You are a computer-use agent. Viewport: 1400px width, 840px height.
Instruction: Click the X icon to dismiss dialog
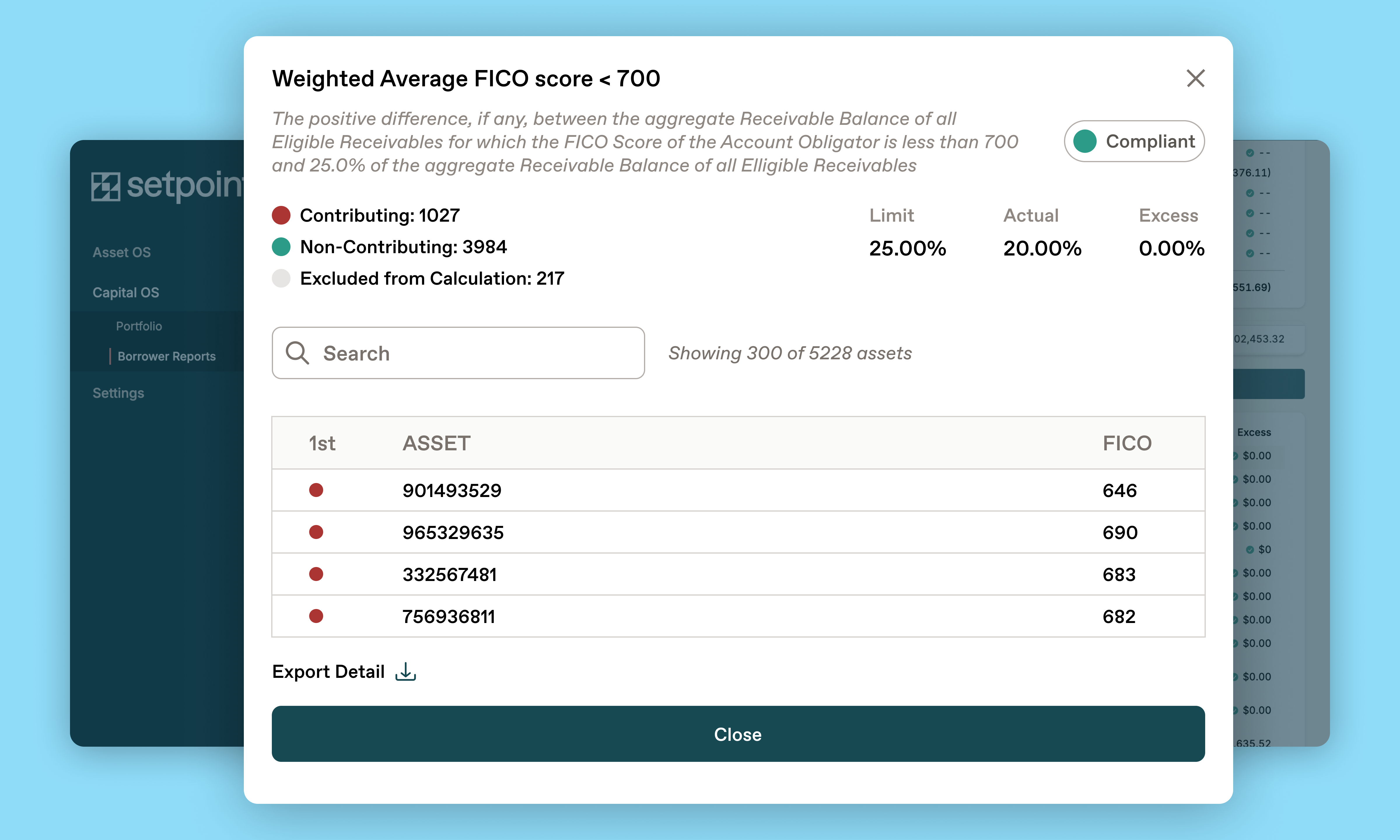pos(1195,78)
